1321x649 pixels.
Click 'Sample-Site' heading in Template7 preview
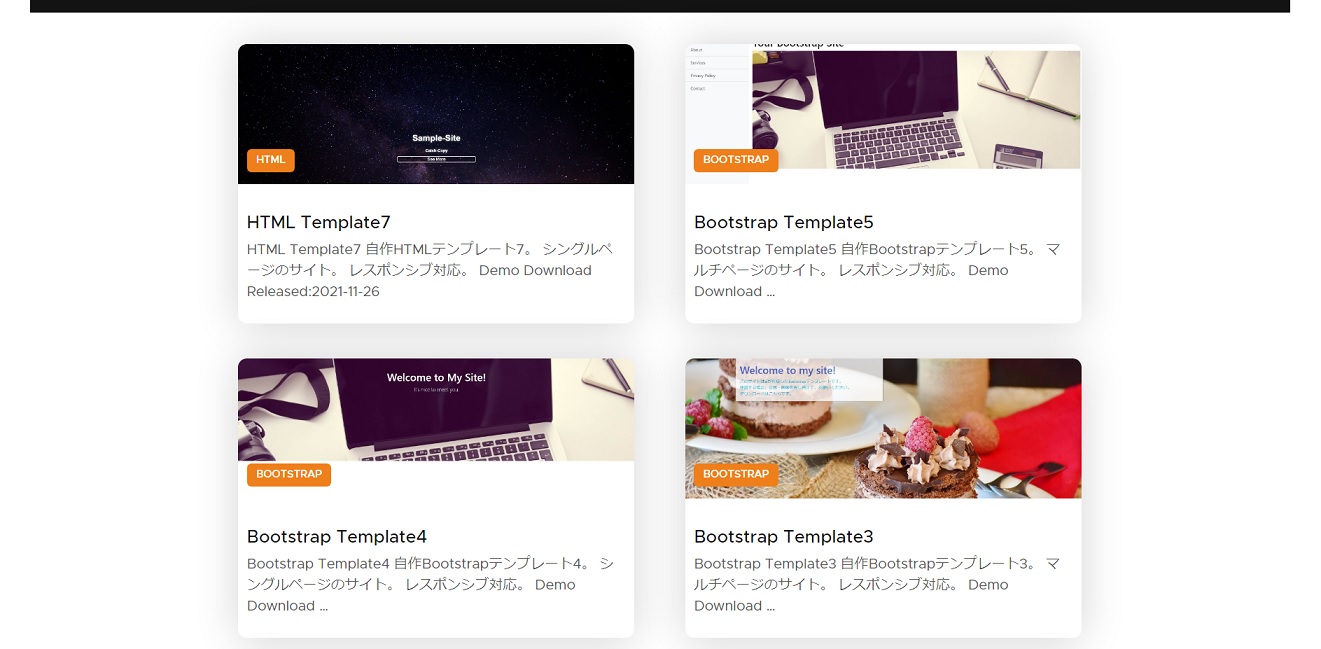pos(436,138)
